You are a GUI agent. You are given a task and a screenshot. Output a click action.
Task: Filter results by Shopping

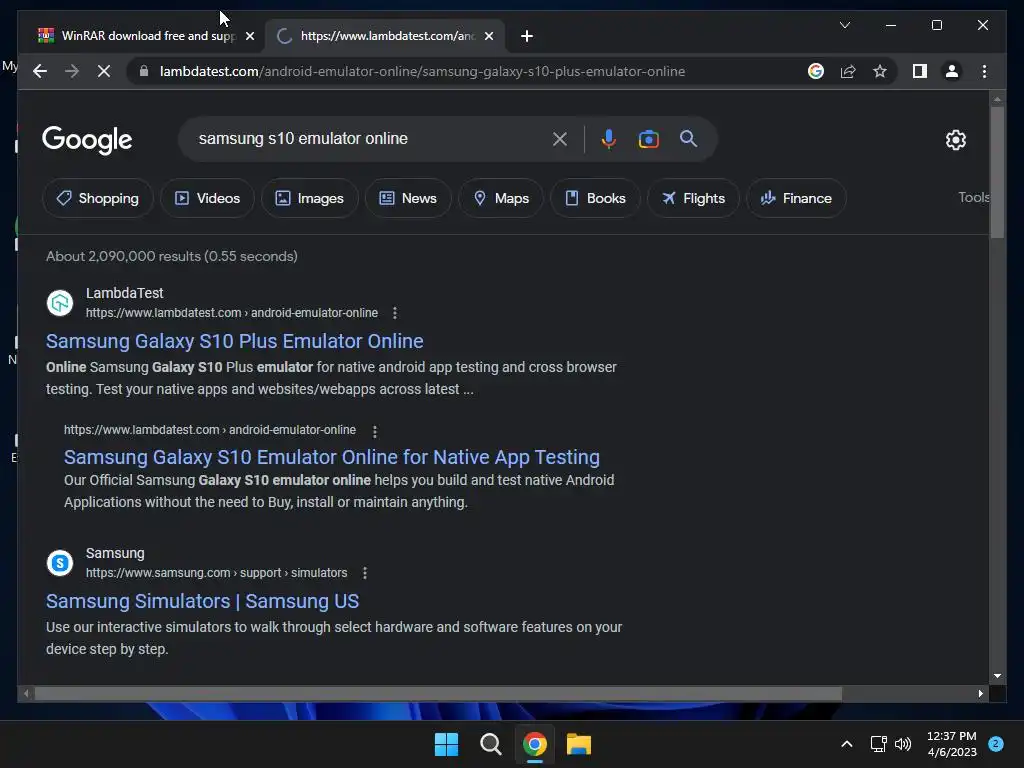[98, 198]
